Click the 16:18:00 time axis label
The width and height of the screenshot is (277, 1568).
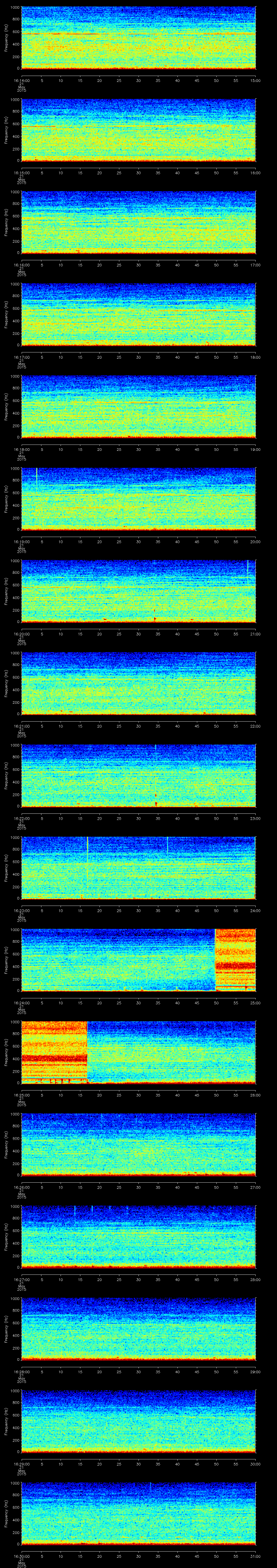21,449
